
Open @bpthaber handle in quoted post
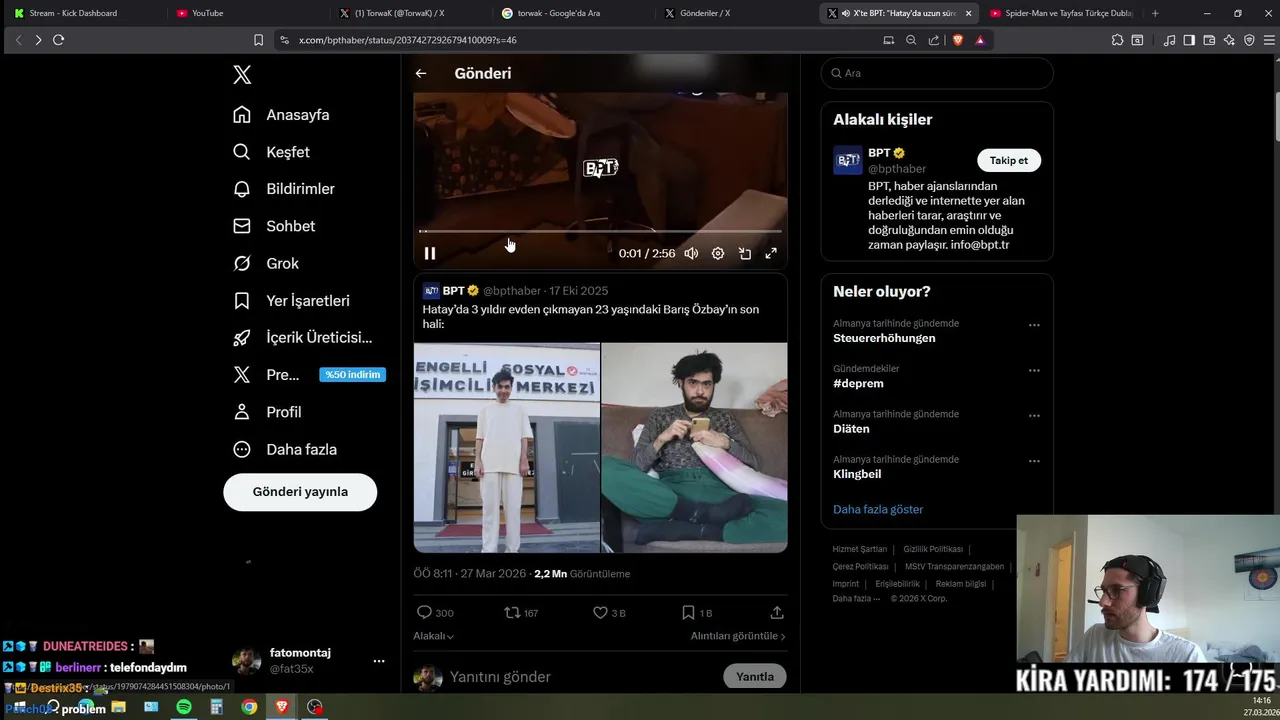click(512, 291)
